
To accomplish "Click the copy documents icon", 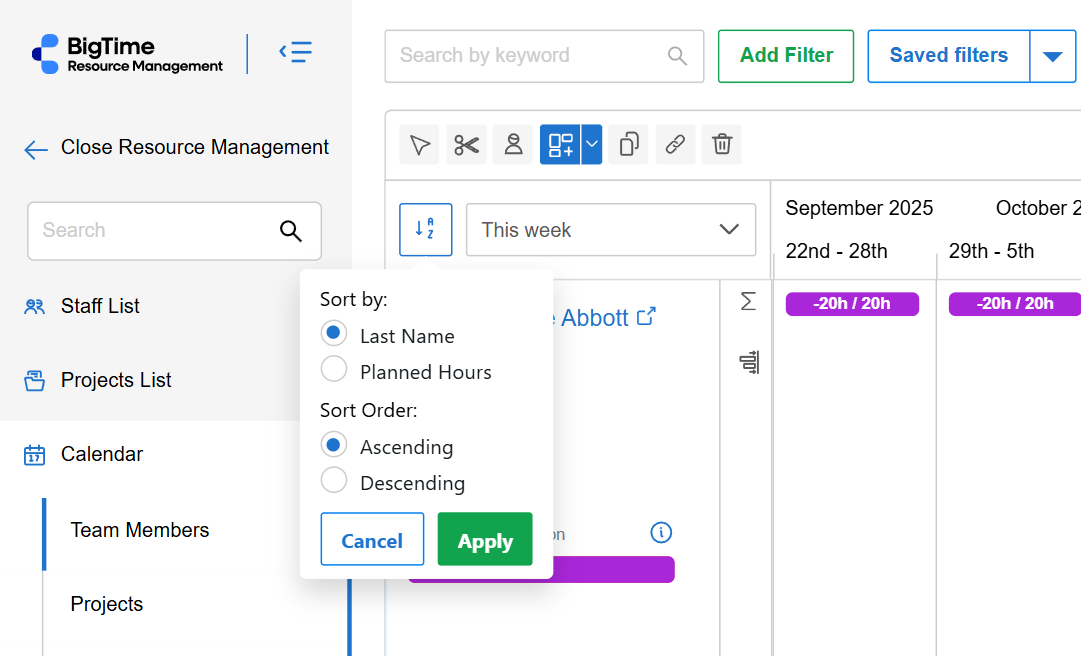I will pyautogui.click(x=628, y=145).
